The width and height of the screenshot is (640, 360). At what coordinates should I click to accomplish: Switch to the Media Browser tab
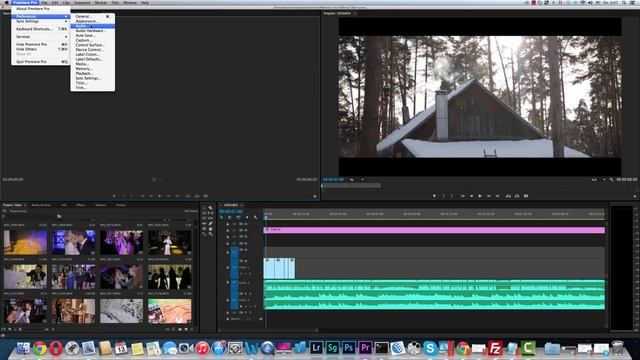(41, 205)
